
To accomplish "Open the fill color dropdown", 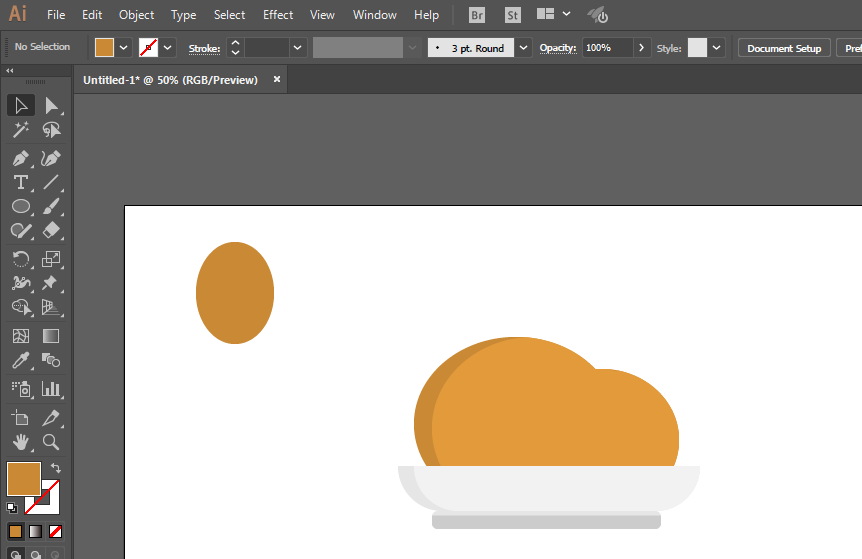I will click(x=124, y=48).
